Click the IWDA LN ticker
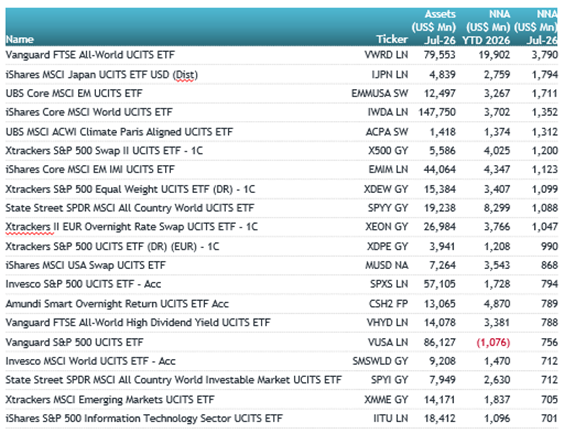 [x=388, y=112]
